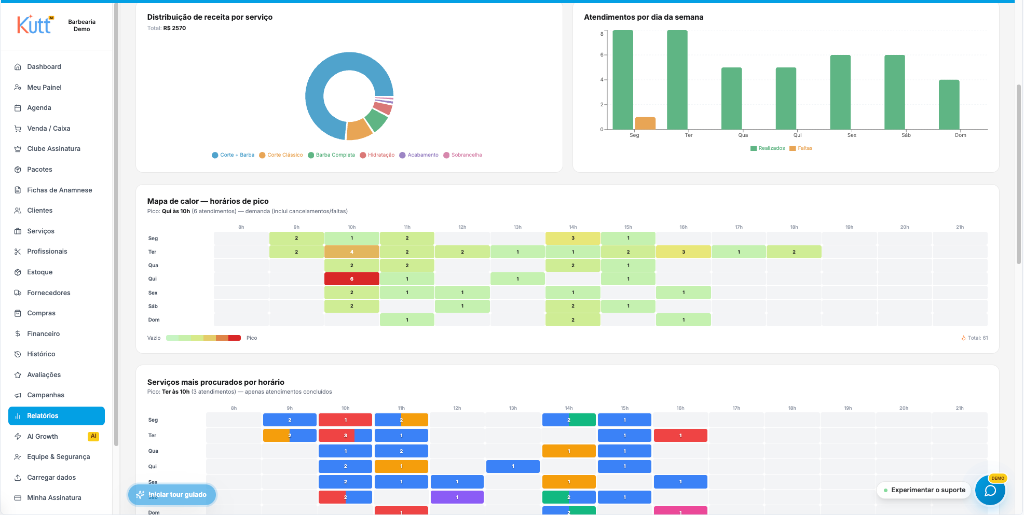The width and height of the screenshot is (1024, 515).
Task: Click the Venda / Caixa cart icon
Action: pyautogui.click(x=18, y=129)
